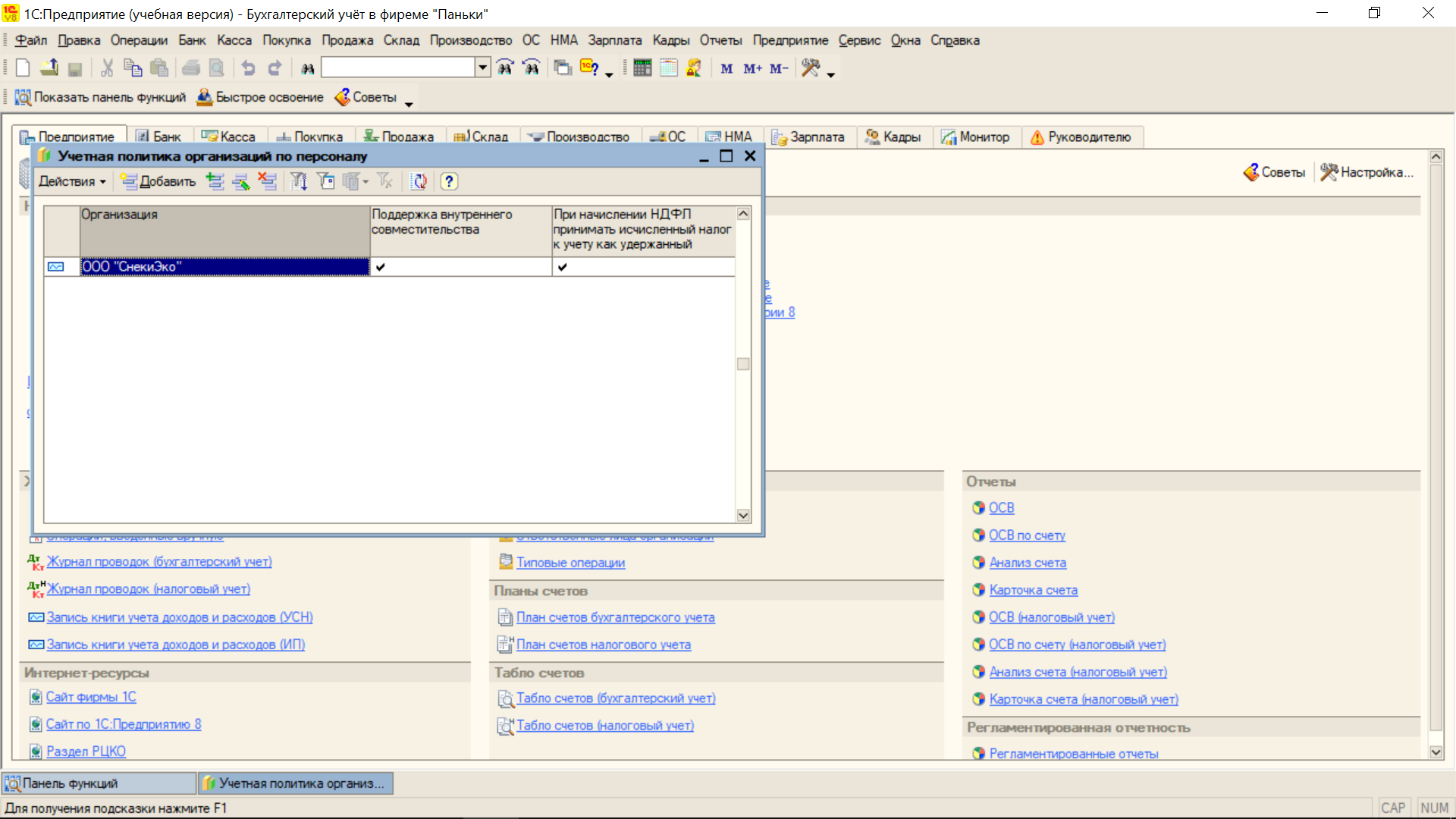Click the green plus Add copy icon
This screenshot has height=819, width=1456.
point(215,181)
